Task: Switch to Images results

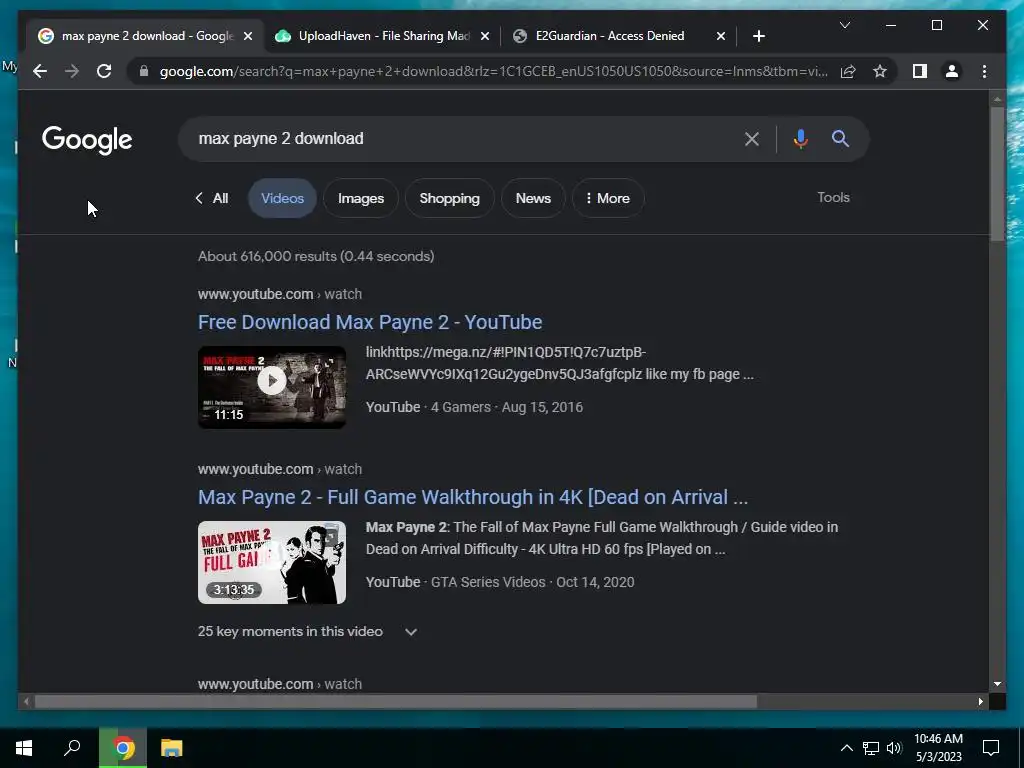Action: pos(360,198)
